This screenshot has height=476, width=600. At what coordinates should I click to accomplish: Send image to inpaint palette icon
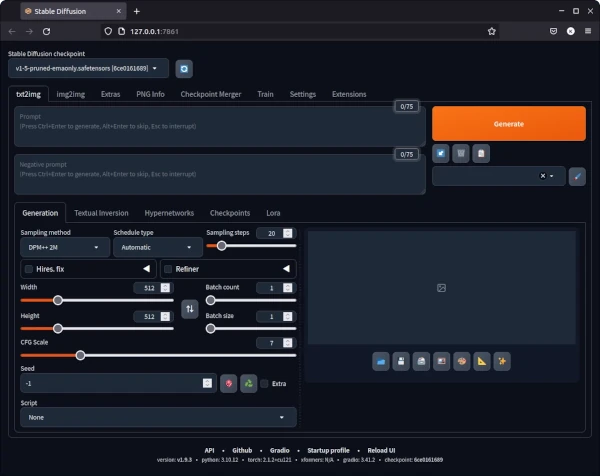click(462, 361)
